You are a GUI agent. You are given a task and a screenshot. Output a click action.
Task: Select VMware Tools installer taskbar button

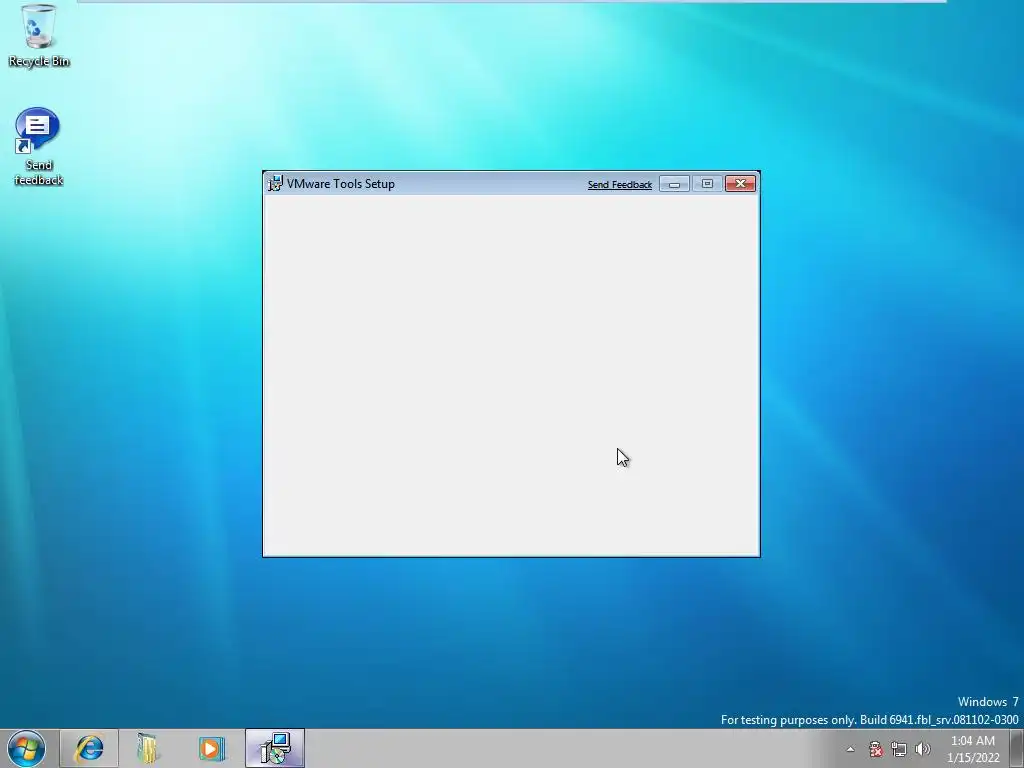click(x=275, y=748)
